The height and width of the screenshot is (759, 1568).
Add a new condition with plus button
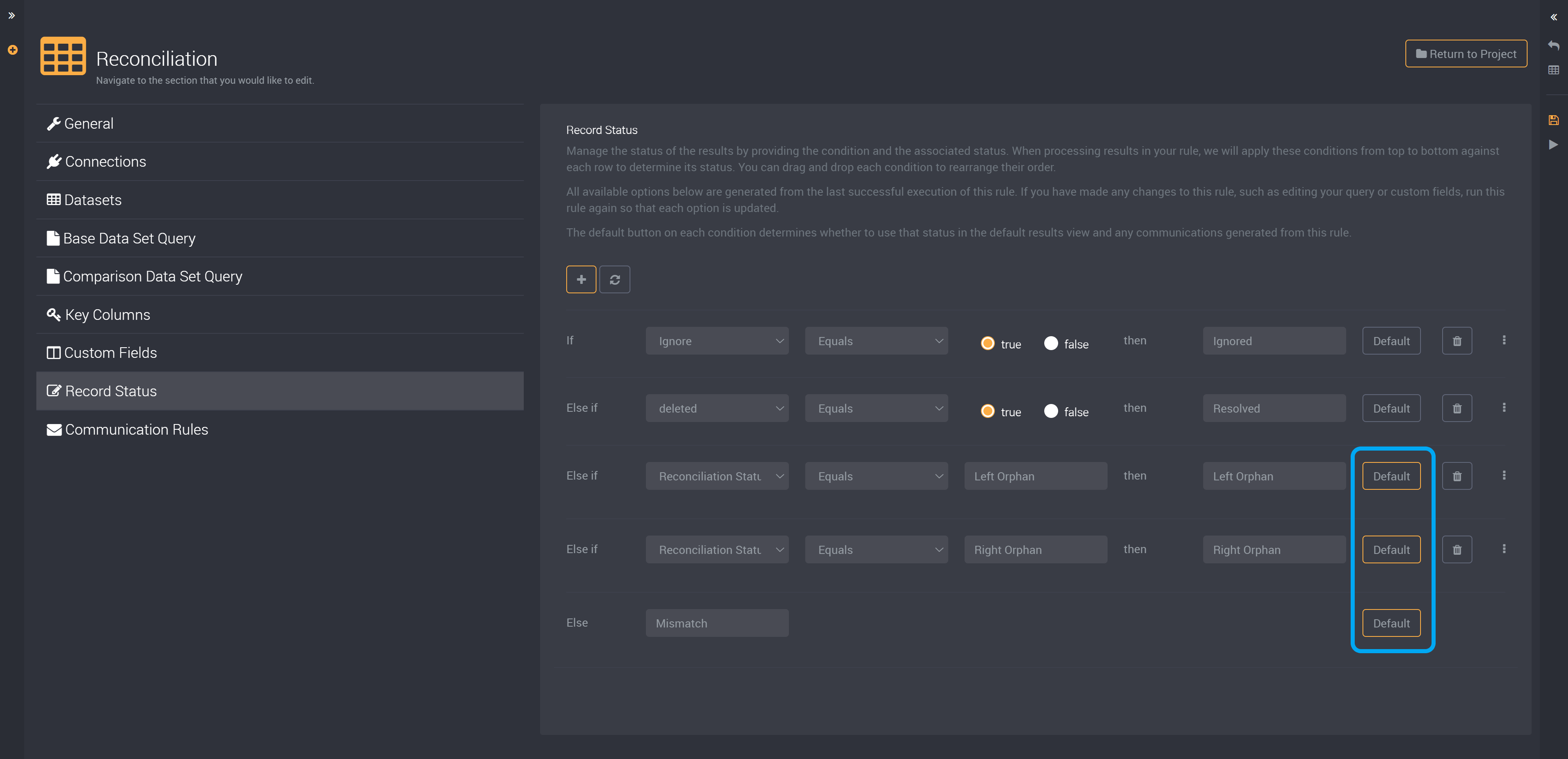pyautogui.click(x=581, y=279)
